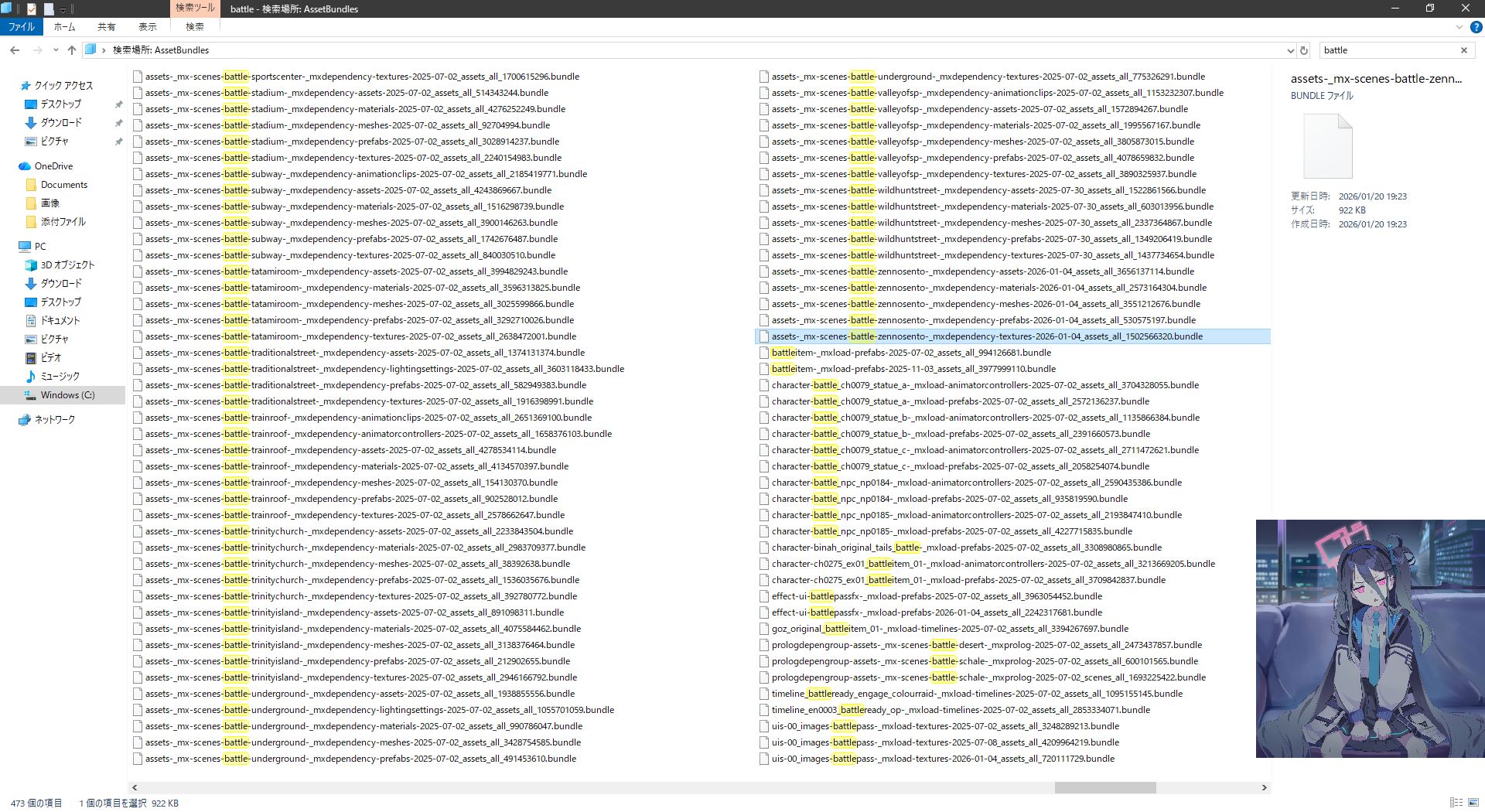Expand the collapsed ribbon chevron
The width and height of the screenshot is (1485, 812).
click(1459, 27)
